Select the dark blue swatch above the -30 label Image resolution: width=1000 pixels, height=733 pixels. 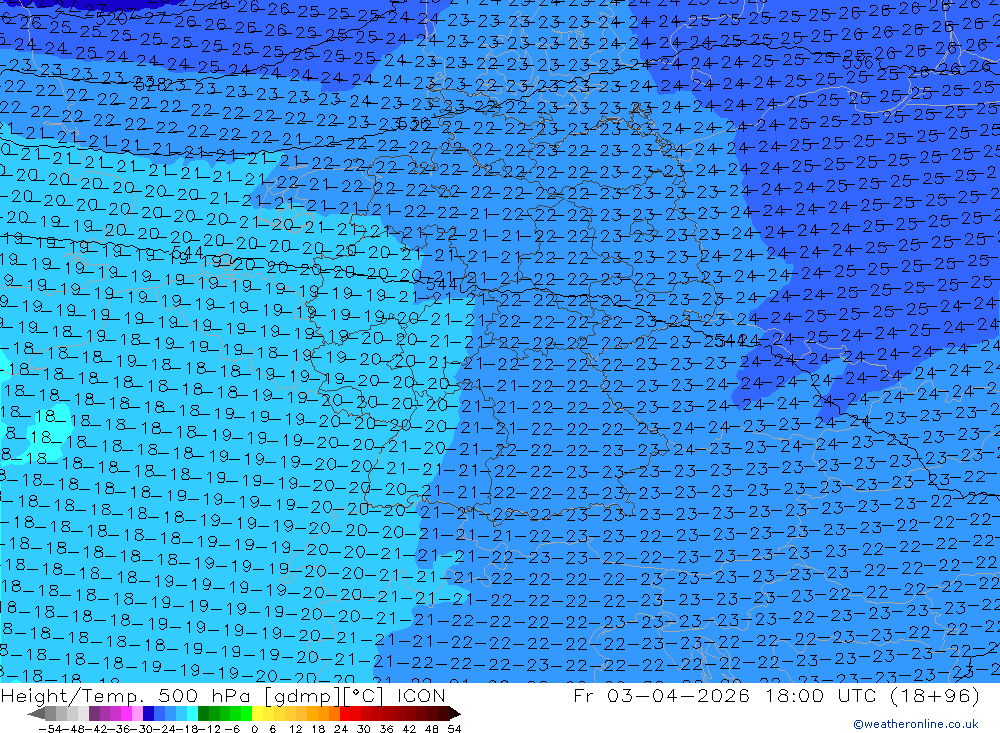149,713
